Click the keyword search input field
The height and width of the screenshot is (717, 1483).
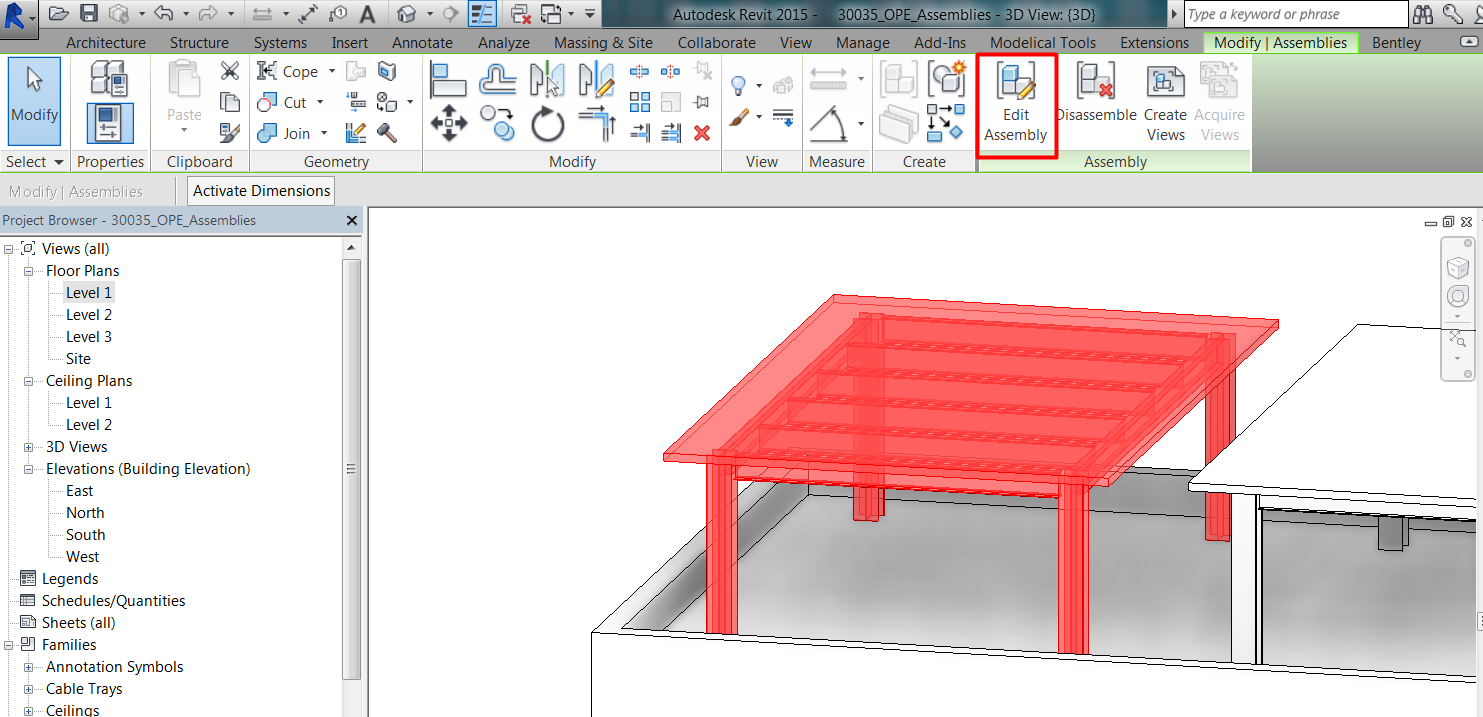pyautogui.click(x=1296, y=14)
